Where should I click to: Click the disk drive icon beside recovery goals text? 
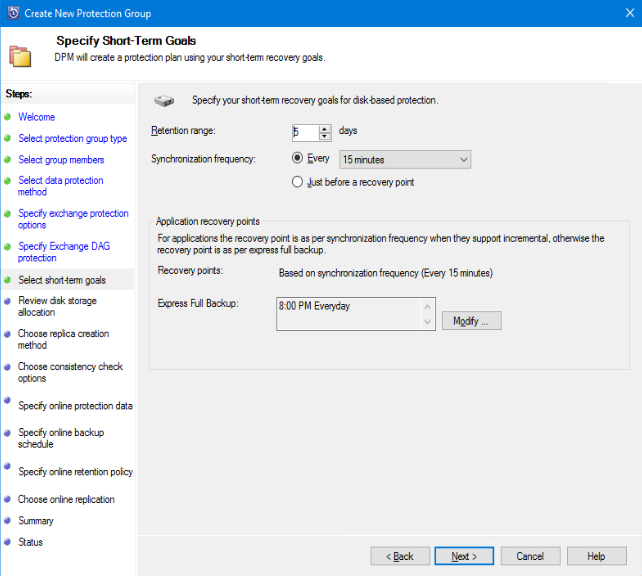164,101
